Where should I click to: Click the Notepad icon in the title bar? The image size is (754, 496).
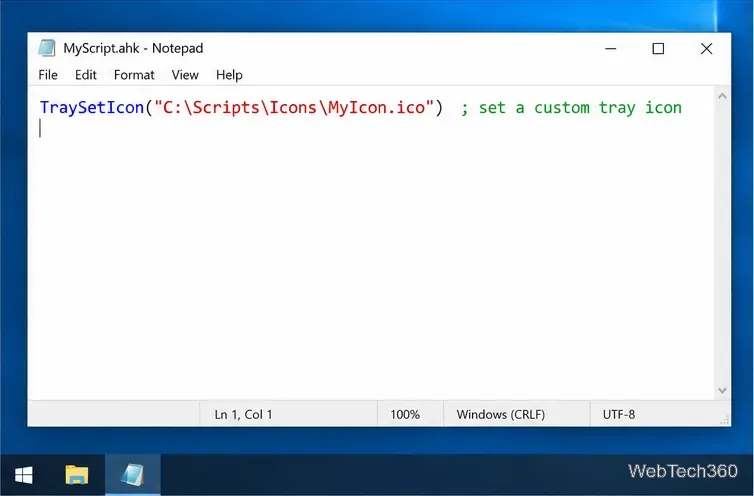(47, 48)
